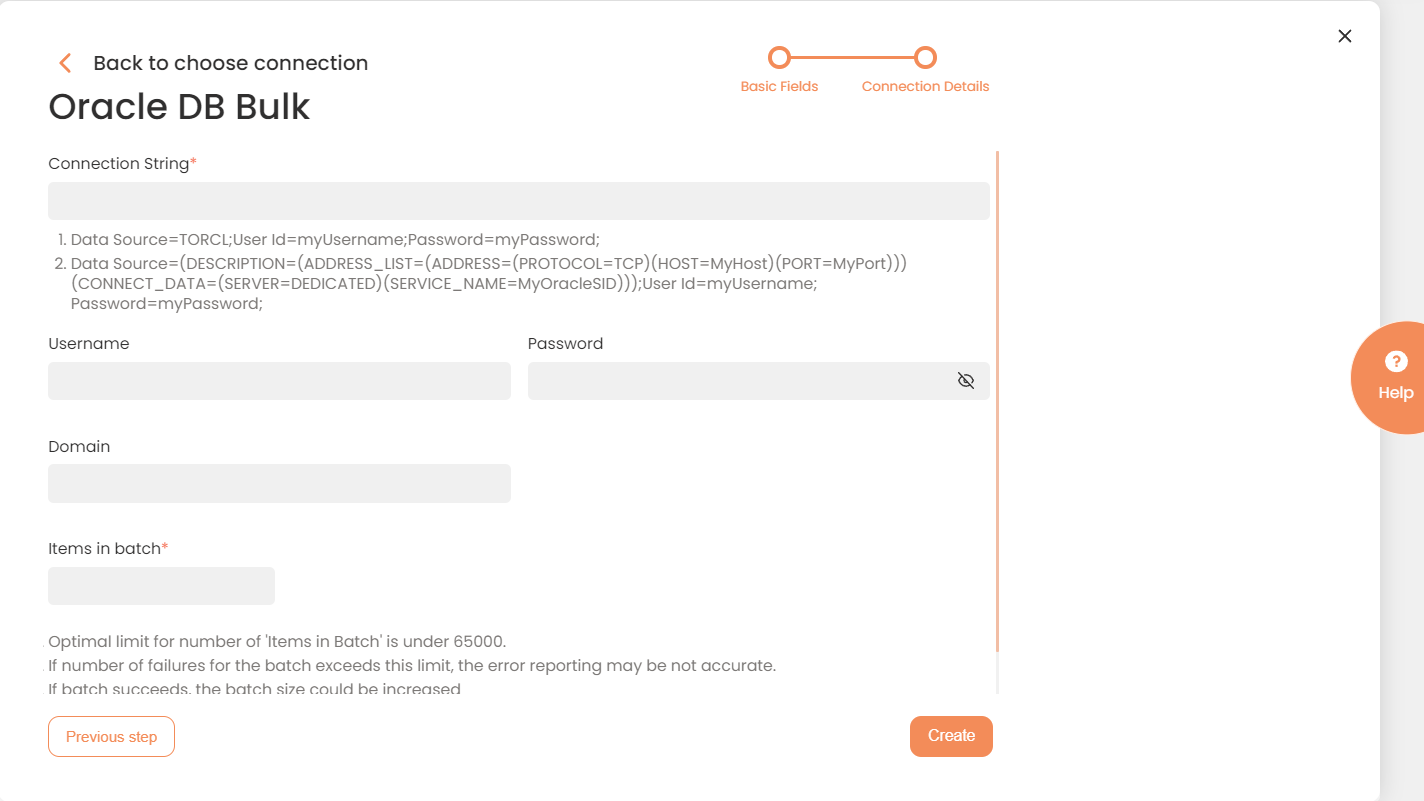
Task: Go to Basic Fields step label
Action: (x=779, y=87)
